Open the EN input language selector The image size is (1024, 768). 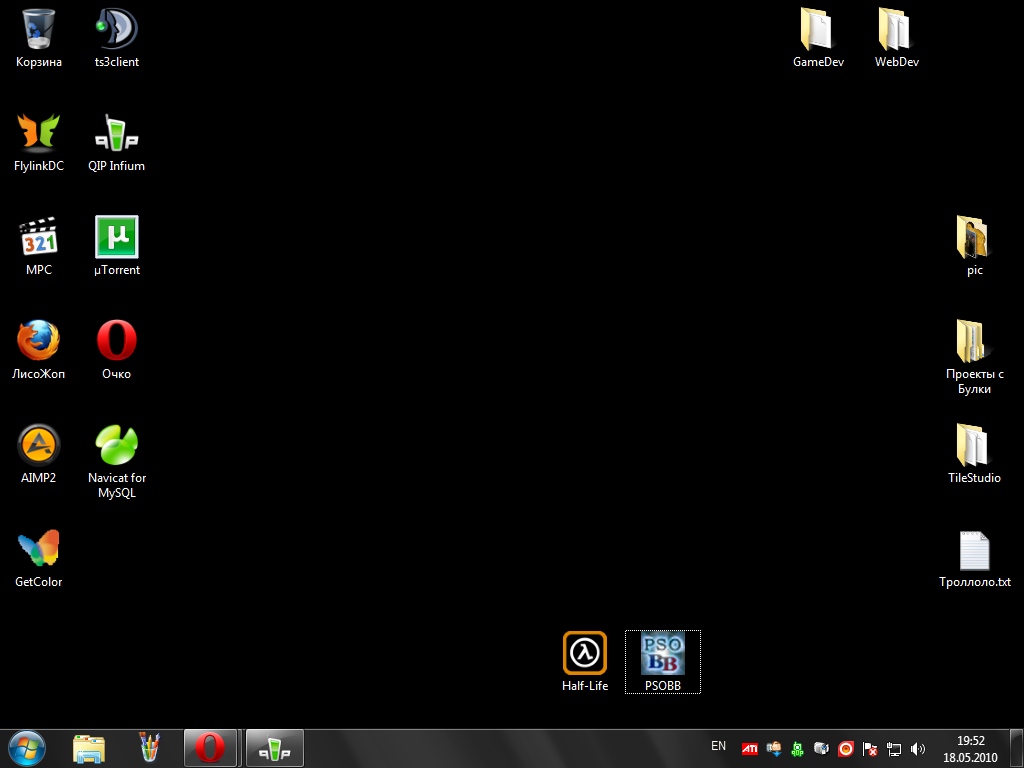pos(718,746)
